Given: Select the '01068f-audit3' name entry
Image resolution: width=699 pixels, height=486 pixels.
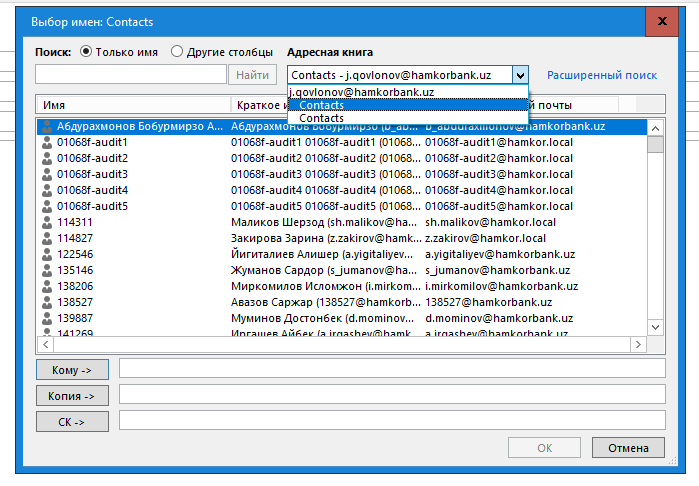Looking at the screenshot, I should (x=92, y=174).
